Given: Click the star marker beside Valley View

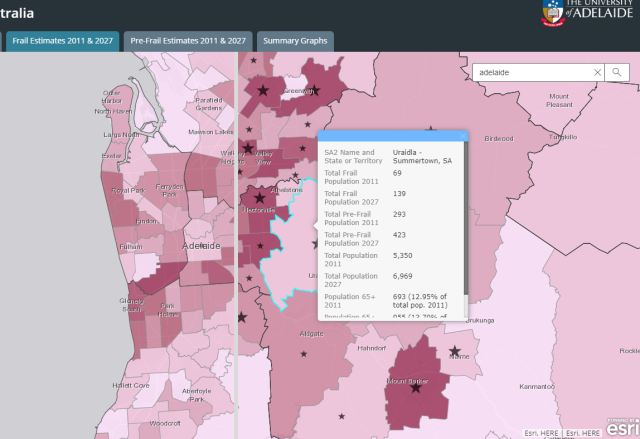Looking at the screenshot, I should point(248,148).
